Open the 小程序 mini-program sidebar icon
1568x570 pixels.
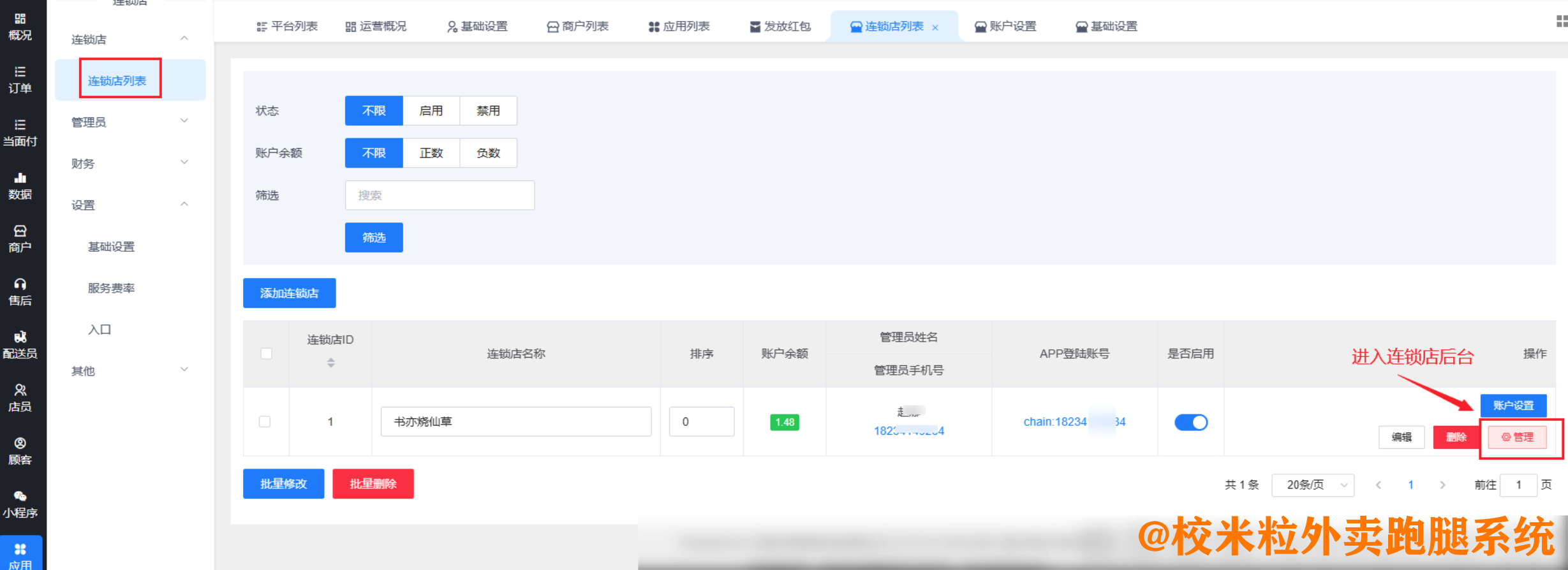click(x=20, y=504)
